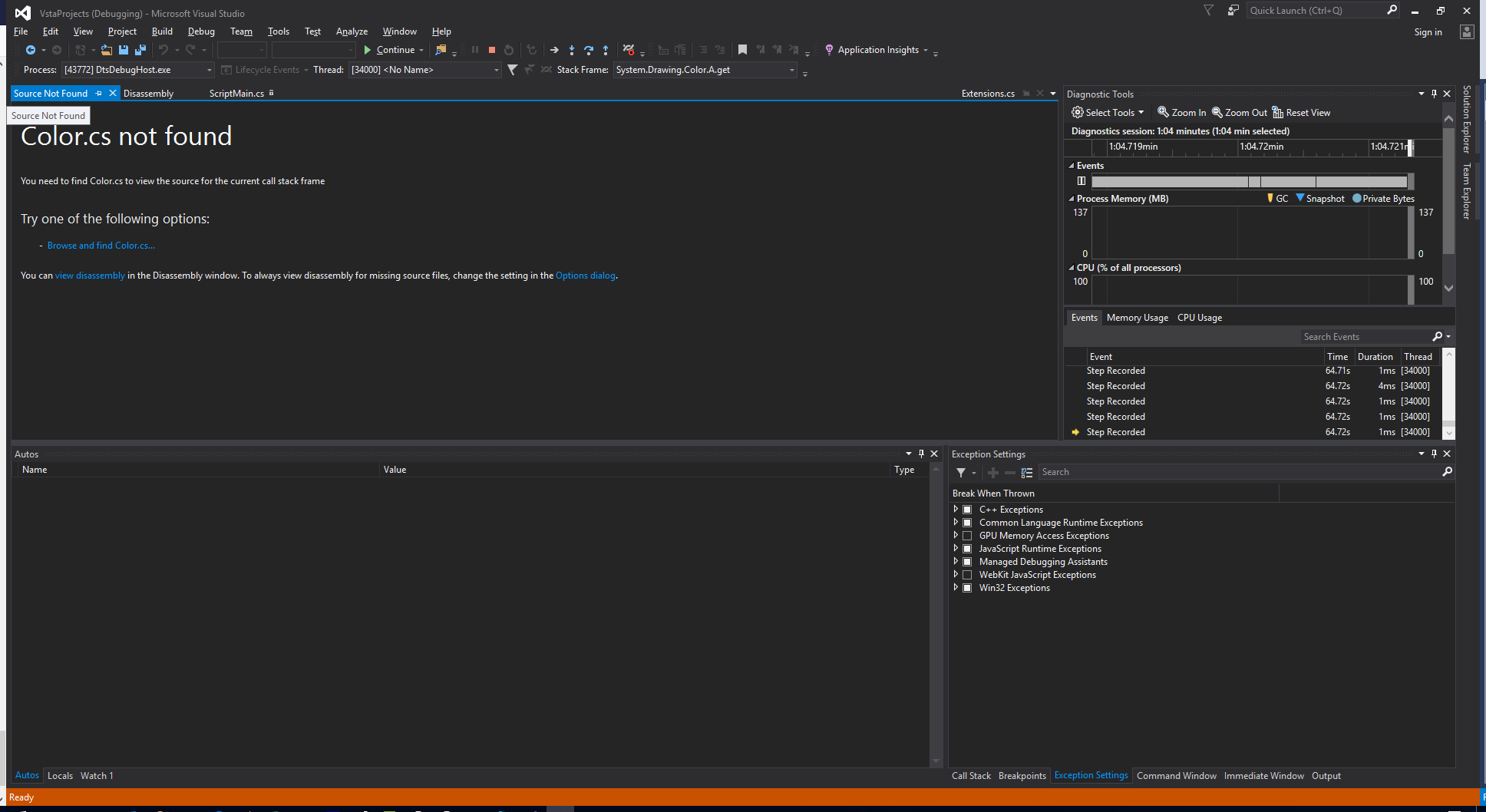The image size is (1486, 812).
Task: Click the Application Insights toolbar icon
Action: point(830,50)
